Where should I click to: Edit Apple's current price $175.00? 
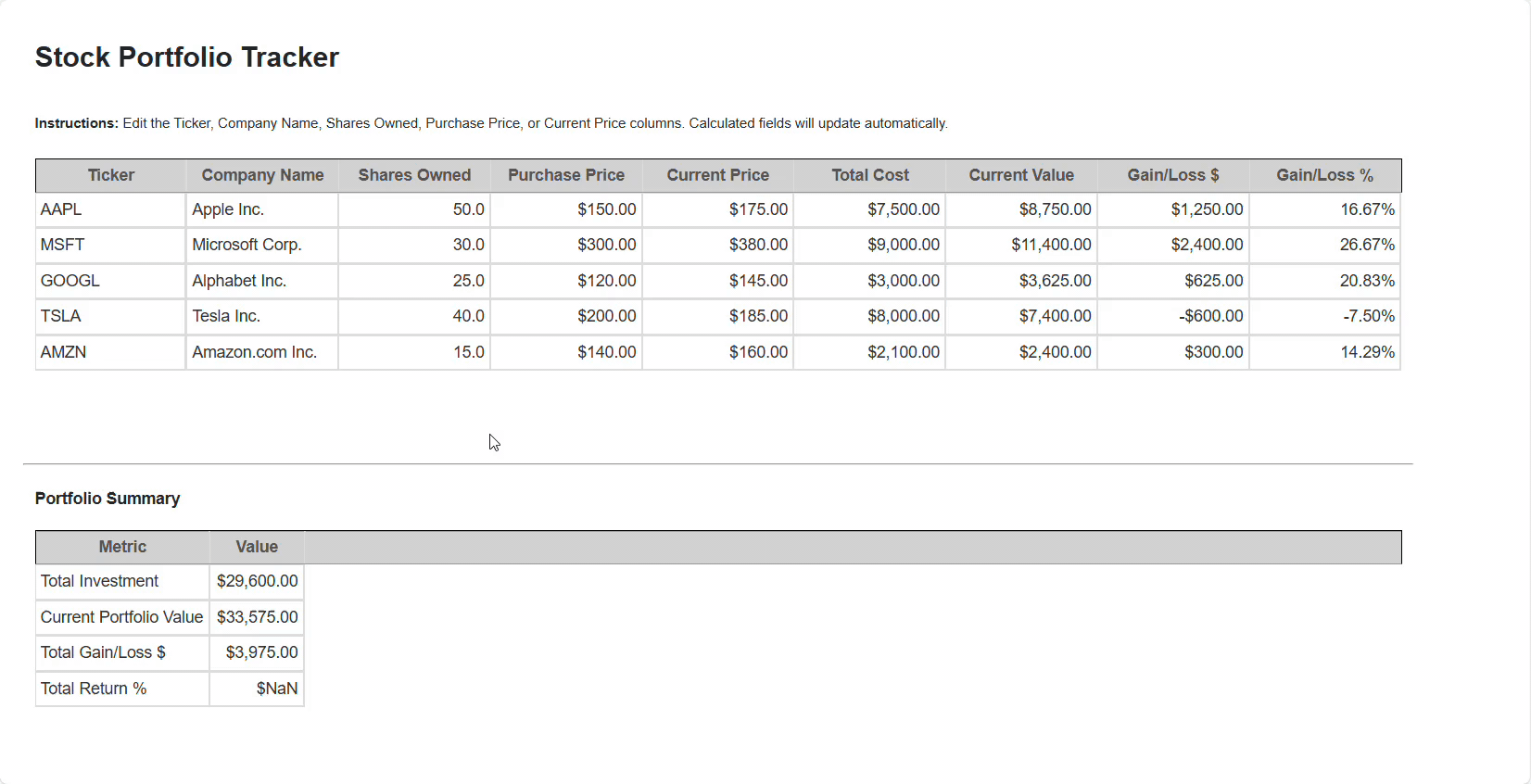(718, 209)
